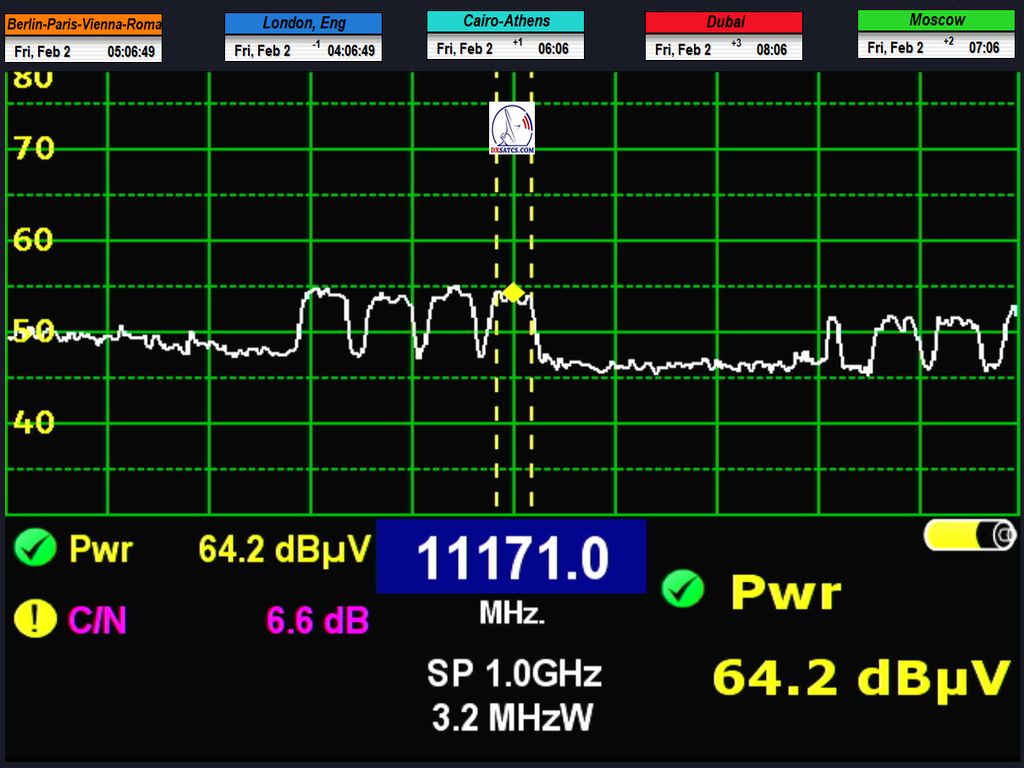The image size is (1024, 768).
Task: Click the small 64.2 dBµV power value
Action: point(284,548)
